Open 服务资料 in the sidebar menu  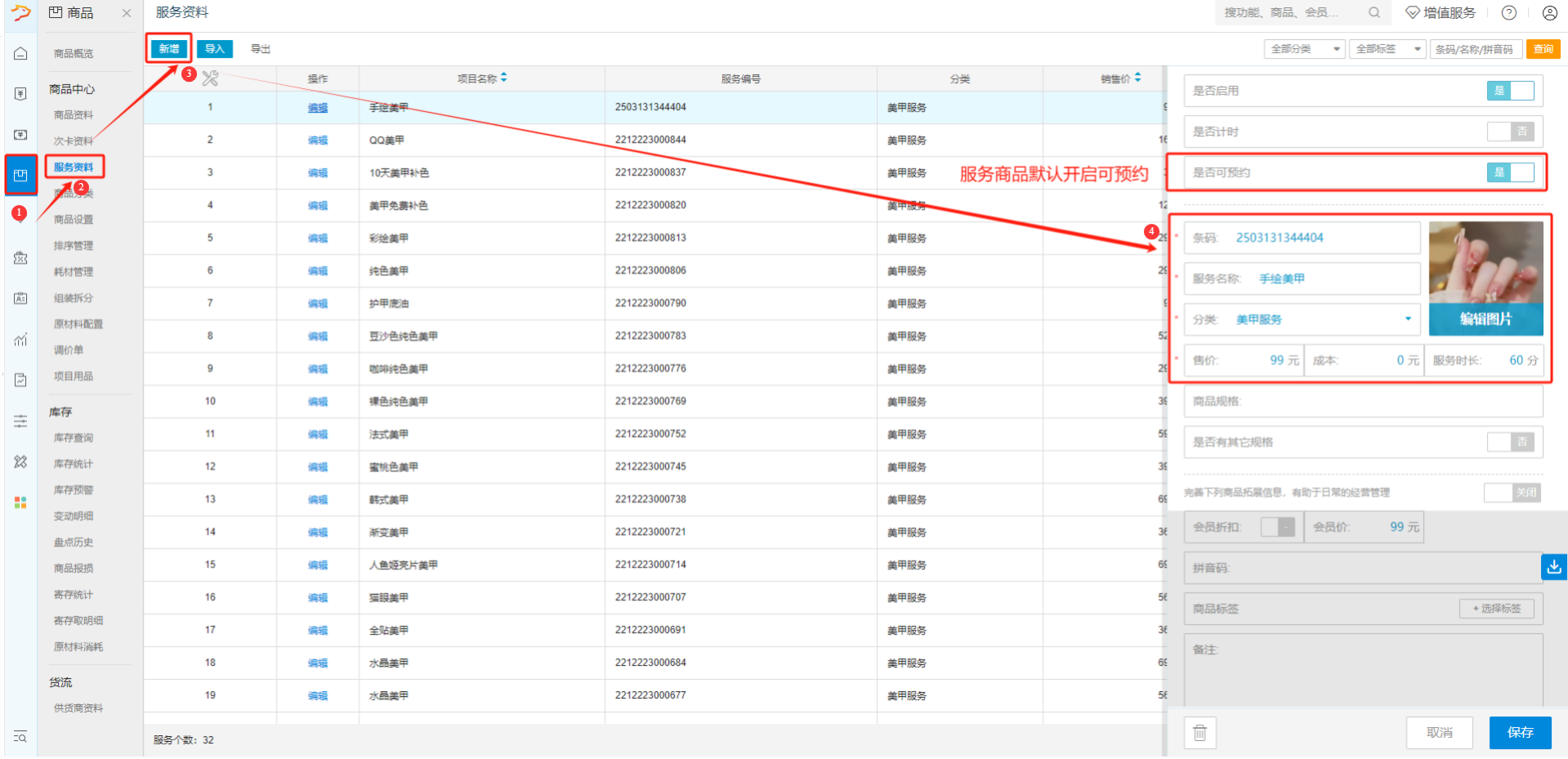(x=74, y=167)
